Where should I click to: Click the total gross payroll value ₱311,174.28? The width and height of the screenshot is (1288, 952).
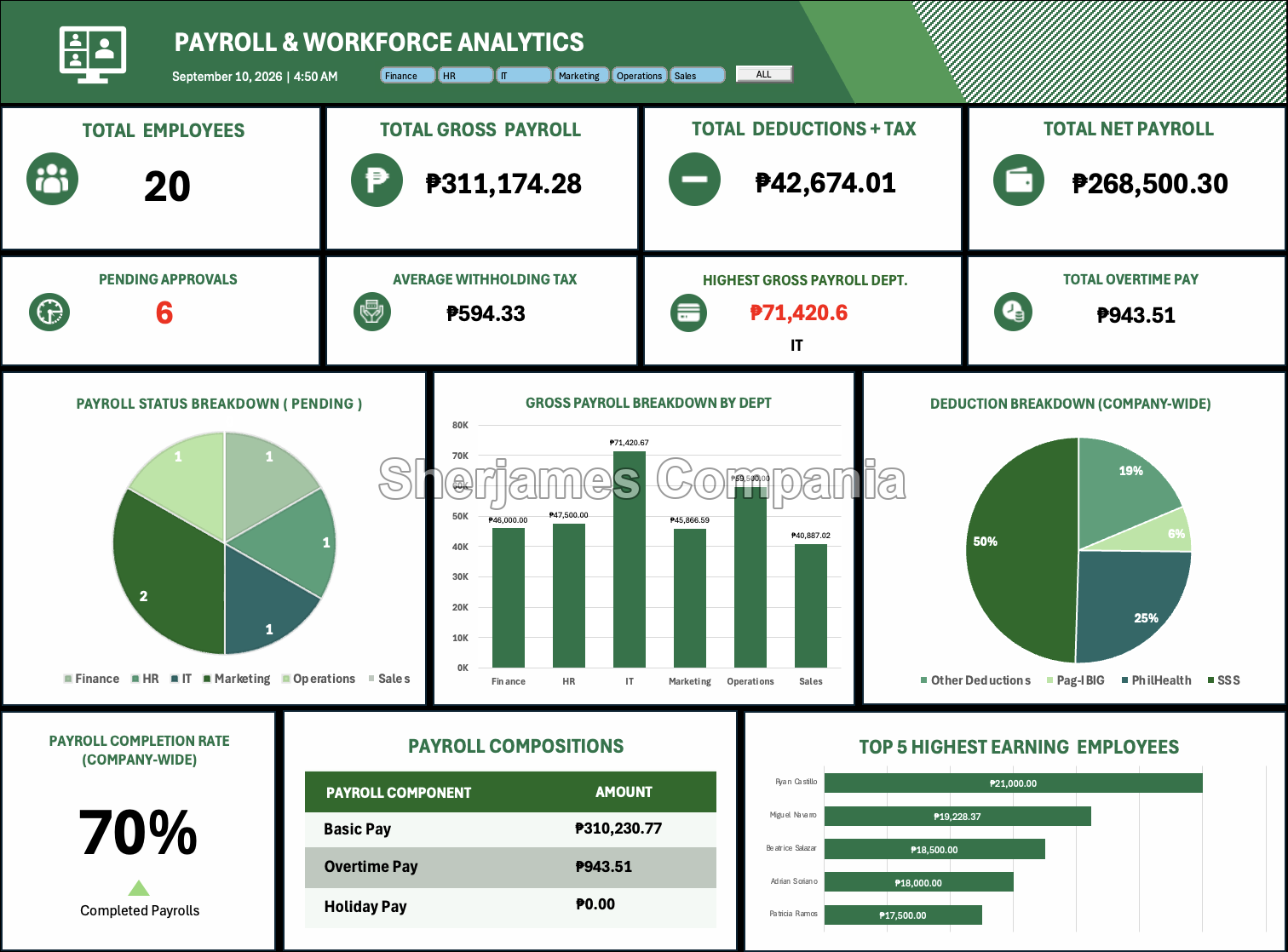[503, 183]
